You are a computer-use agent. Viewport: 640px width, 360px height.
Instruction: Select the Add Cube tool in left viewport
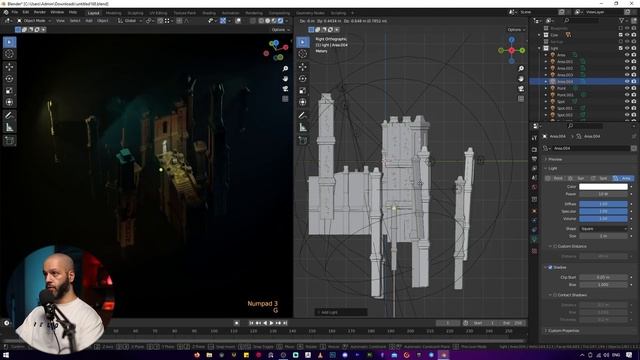click(9, 140)
